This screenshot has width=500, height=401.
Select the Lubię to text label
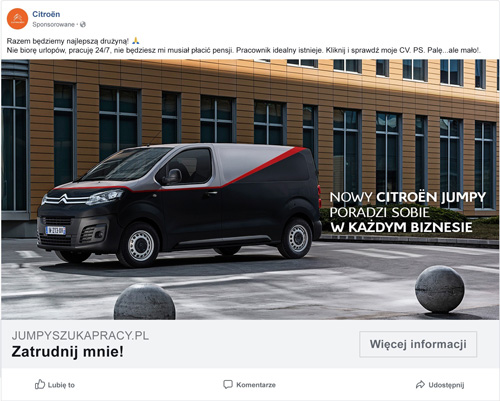(61, 385)
